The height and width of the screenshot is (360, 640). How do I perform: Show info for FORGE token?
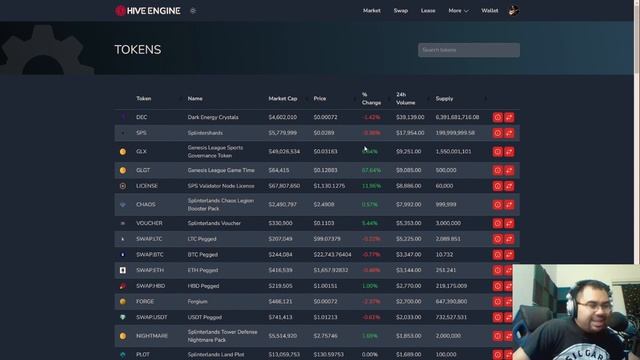tap(498, 302)
